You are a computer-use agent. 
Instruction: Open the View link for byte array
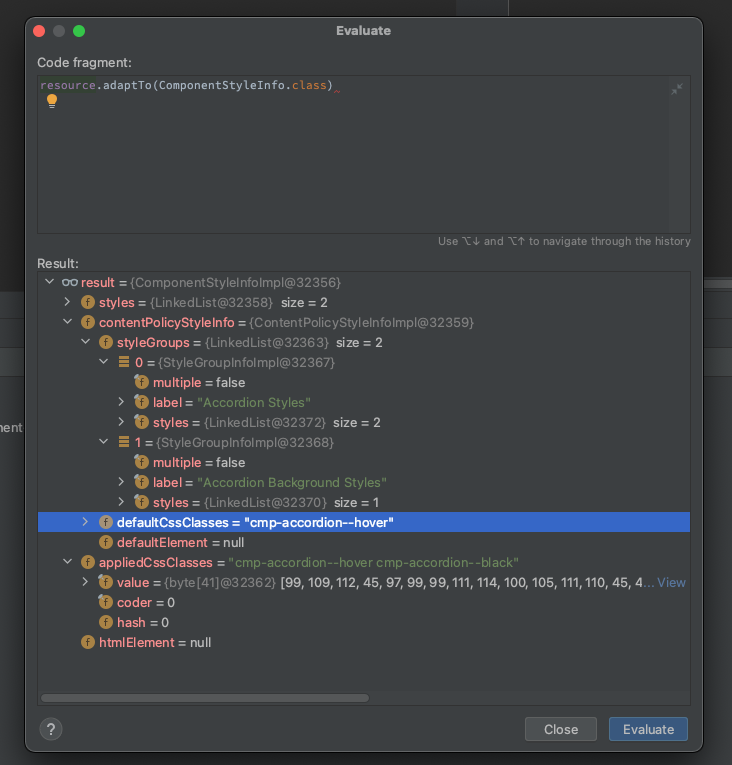(x=671, y=582)
